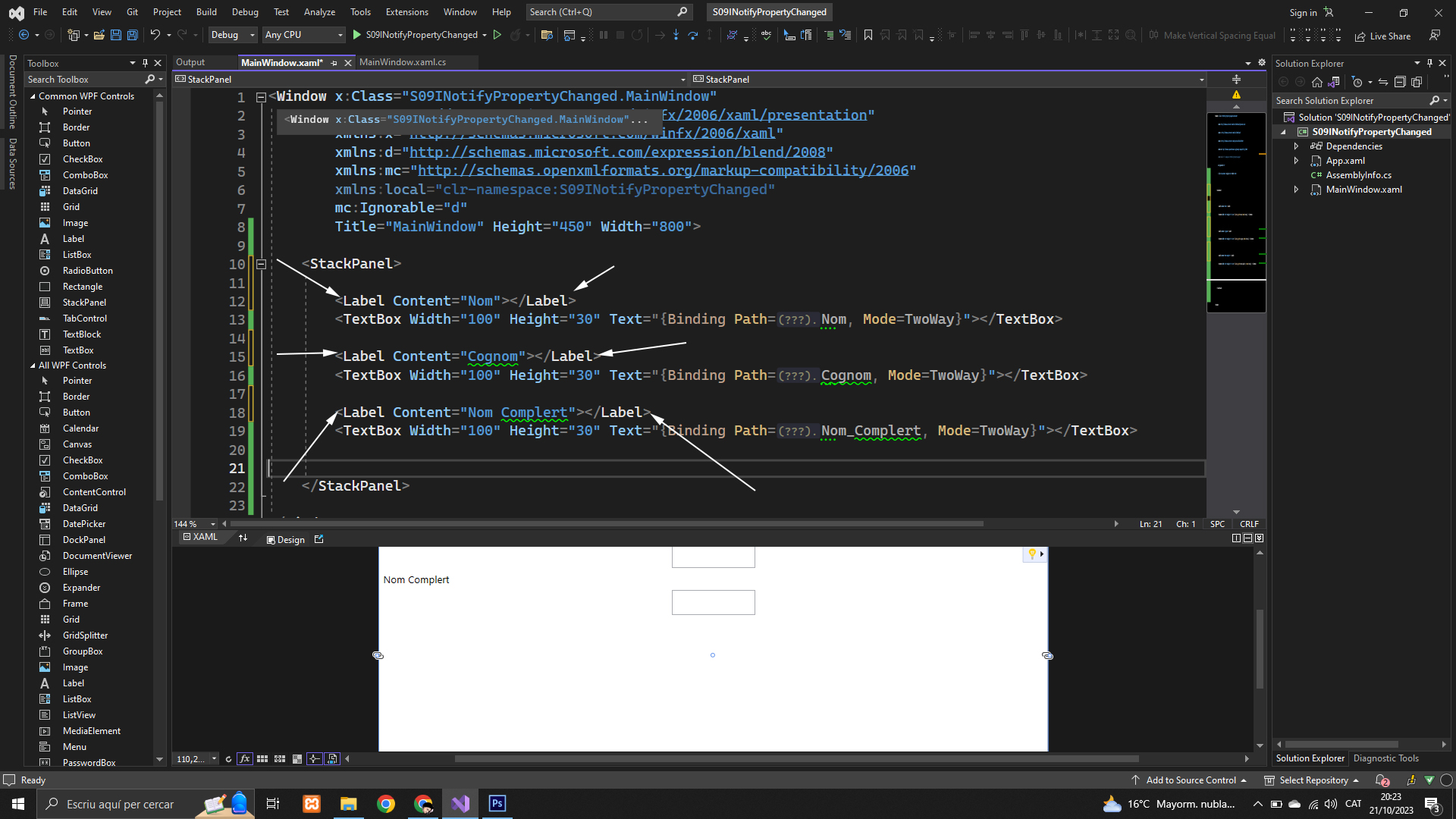Open Visual Studio from the Windows taskbar
This screenshot has width=1456, height=819.
click(x=460, y=804)
